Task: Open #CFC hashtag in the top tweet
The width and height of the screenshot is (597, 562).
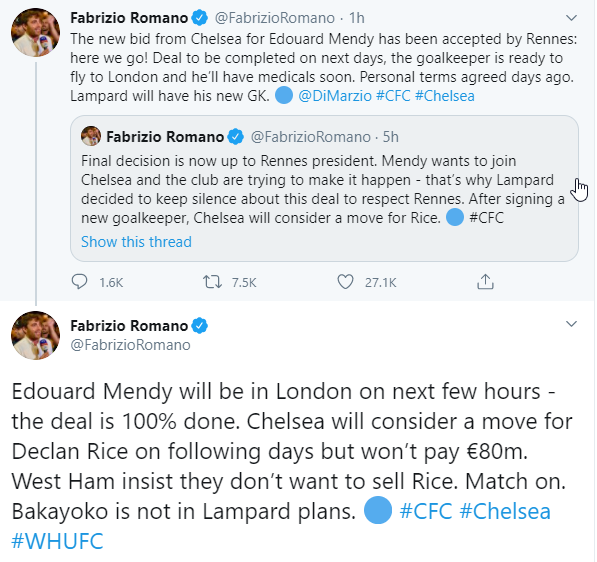Action: point(393,96)
